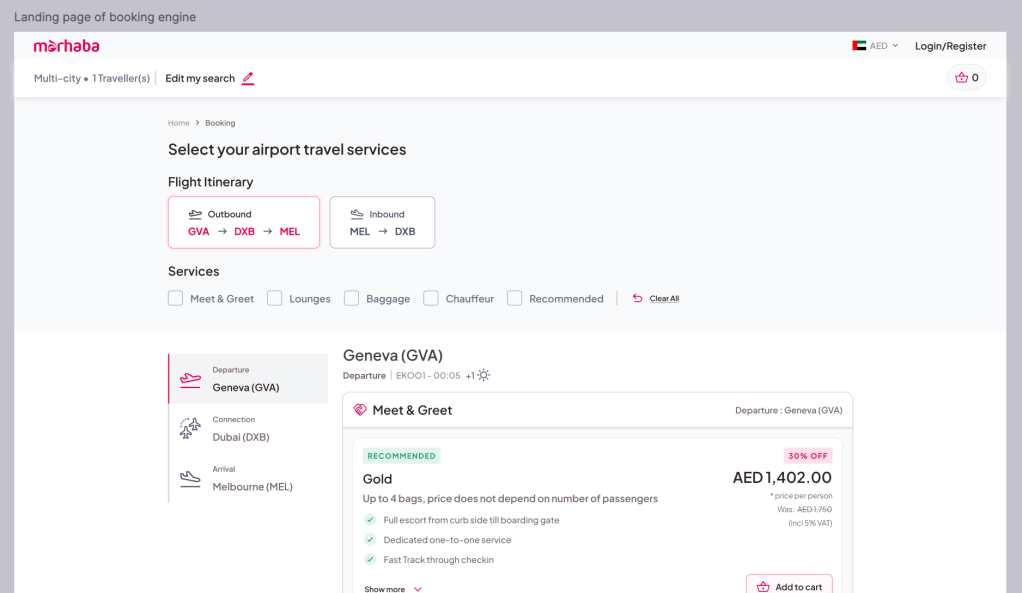Screen dimensions: 1022x593
Task: Enable the Meet & Greet checkbox
Action: [x=176, y=299]
